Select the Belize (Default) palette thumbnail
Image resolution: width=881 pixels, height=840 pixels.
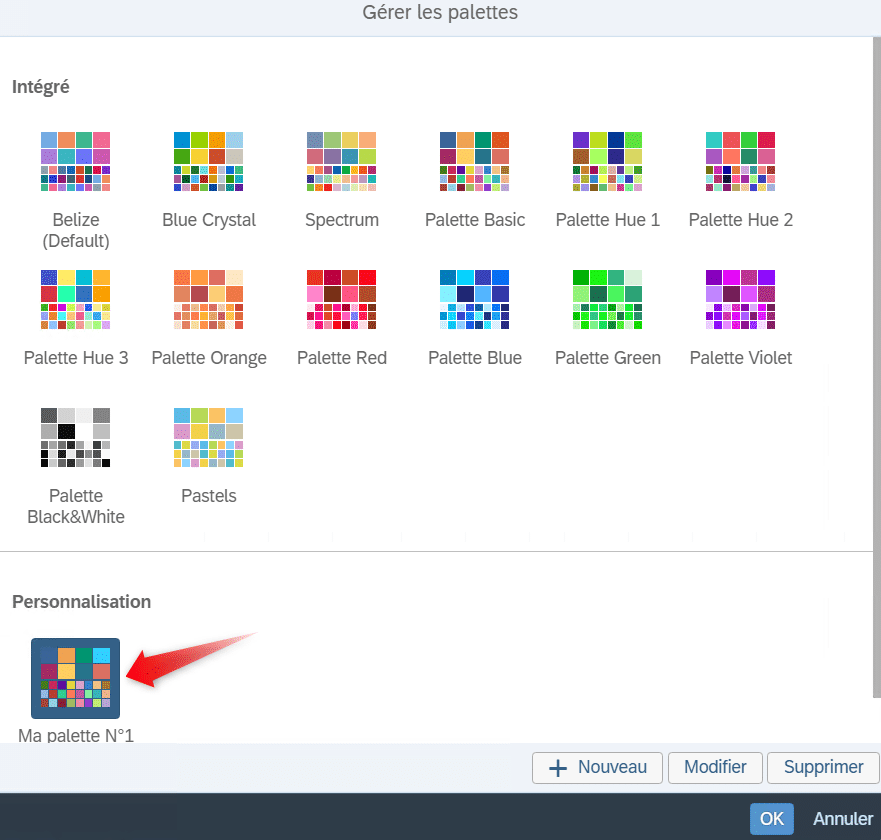pyautogui.click(x=75, y=162)
